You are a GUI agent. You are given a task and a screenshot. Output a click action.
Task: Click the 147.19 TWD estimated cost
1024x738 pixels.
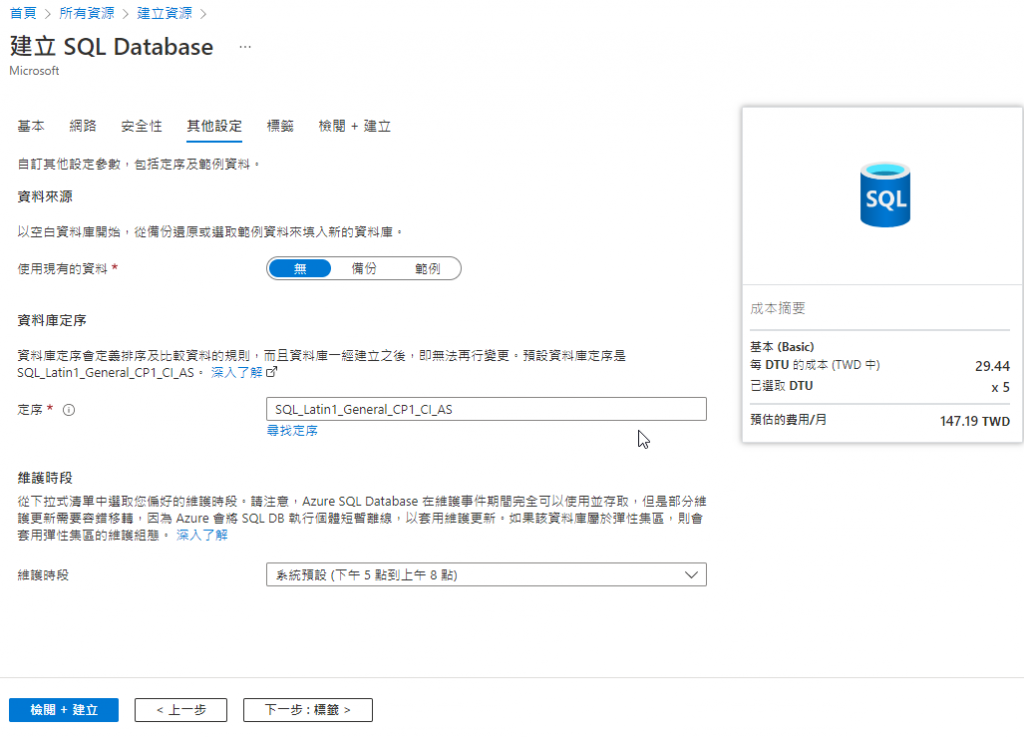tap(974, 421)
